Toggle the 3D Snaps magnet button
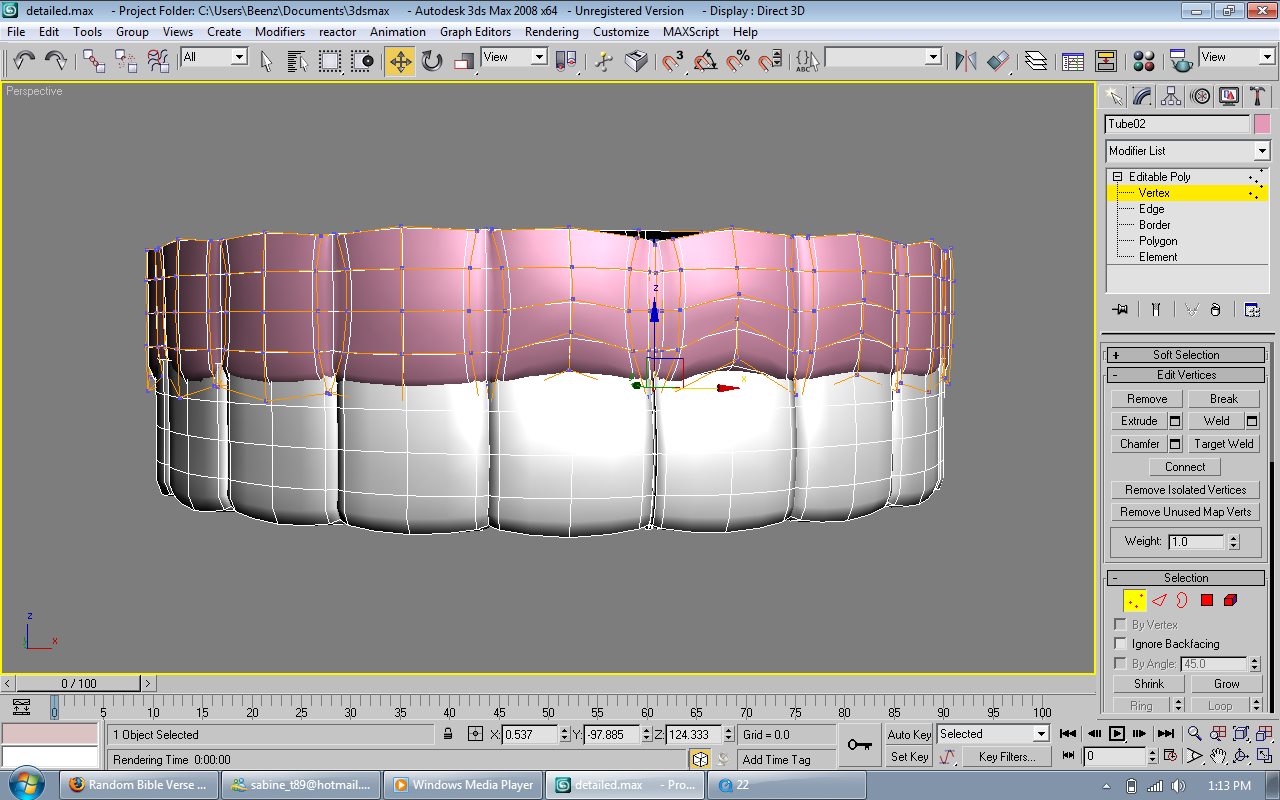Viewport: 1280px width, 800px height. tap(673, 61)
